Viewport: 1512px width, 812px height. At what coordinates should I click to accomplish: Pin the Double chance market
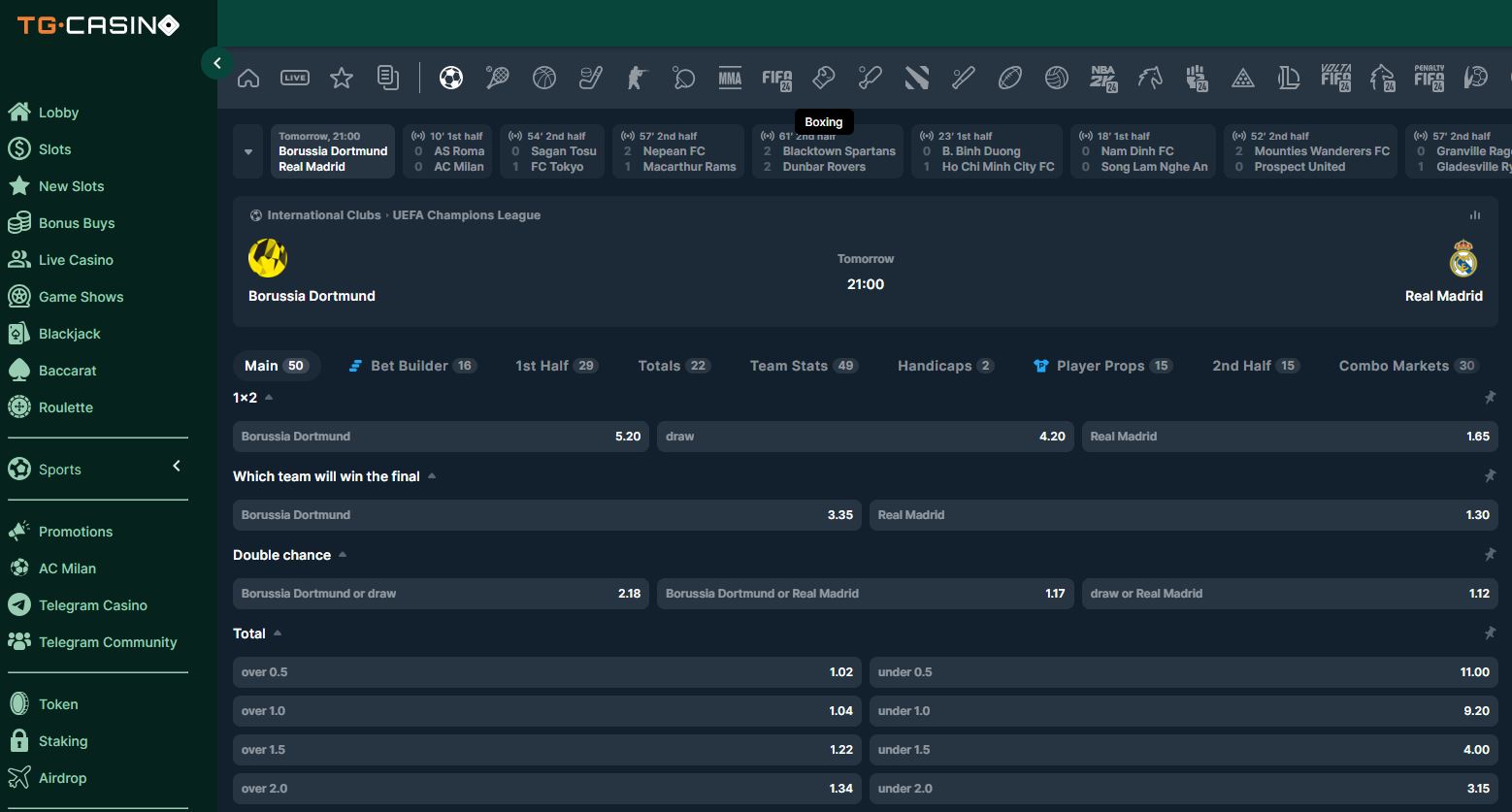point(1490,555)
